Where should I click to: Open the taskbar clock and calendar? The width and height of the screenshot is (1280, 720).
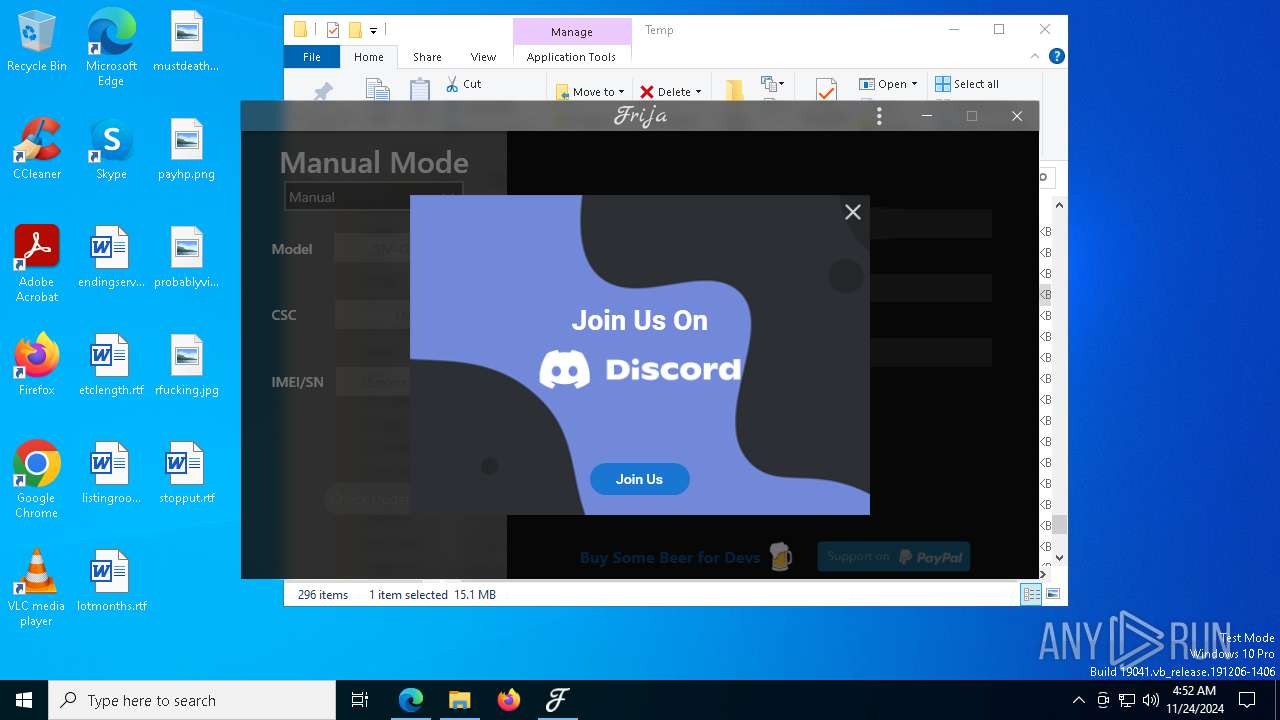1194,700
